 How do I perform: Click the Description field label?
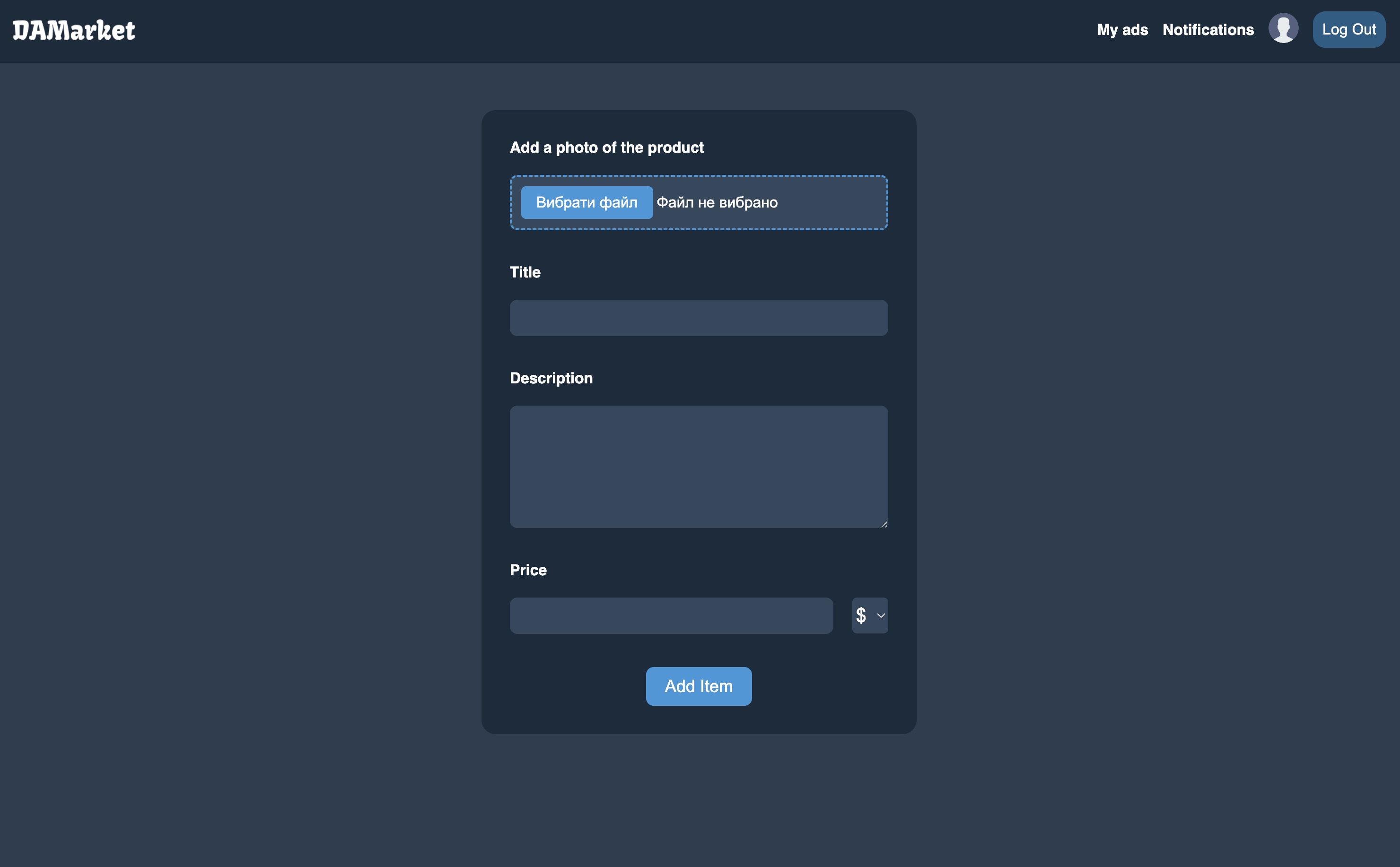[551, 379]
